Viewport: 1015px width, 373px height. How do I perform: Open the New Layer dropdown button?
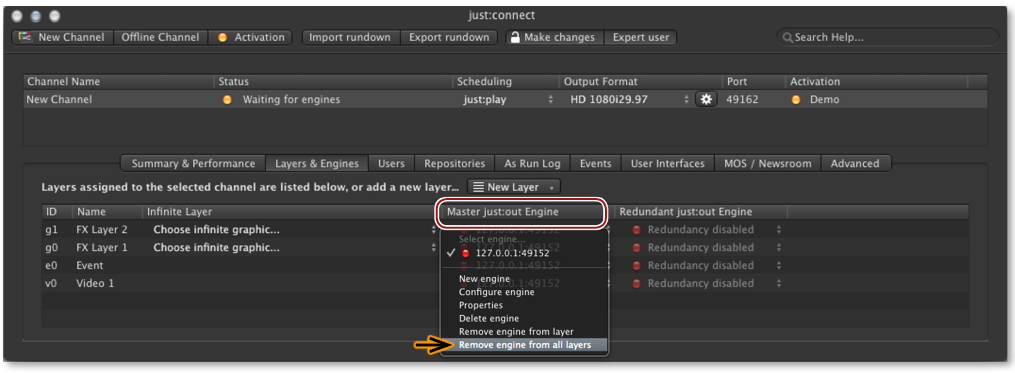click(514, 187)
